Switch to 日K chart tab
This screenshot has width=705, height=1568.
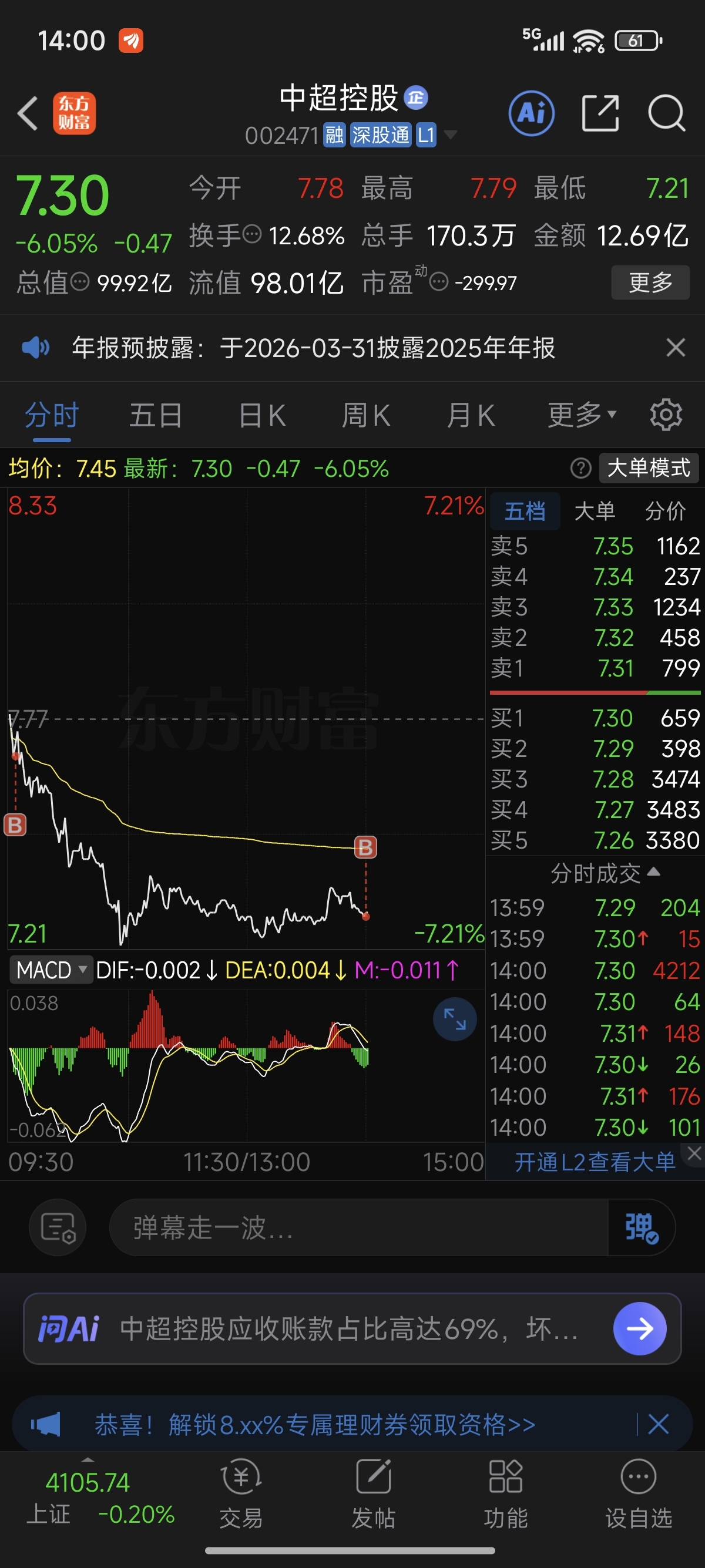263,416
